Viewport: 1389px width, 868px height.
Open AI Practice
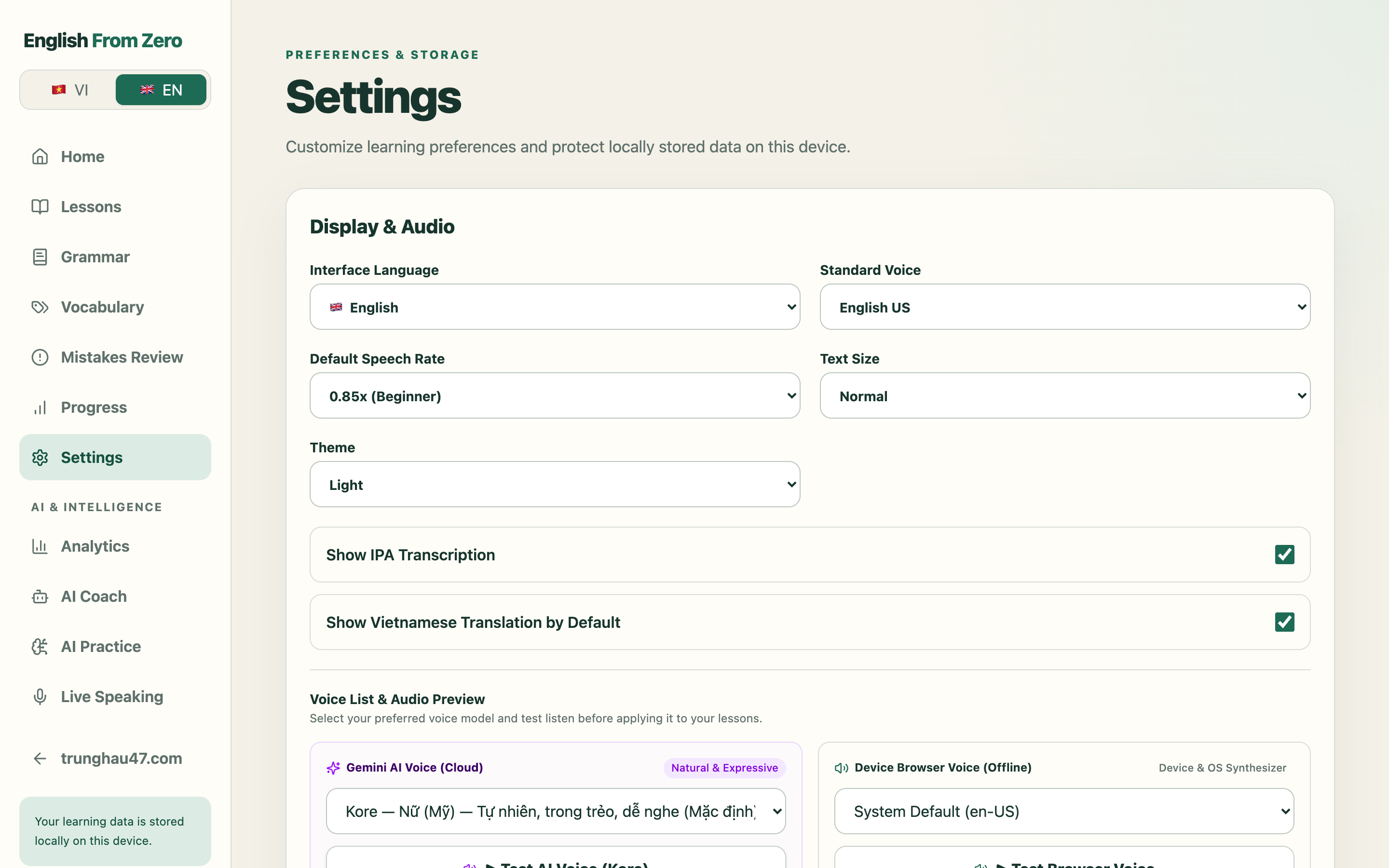[x=115, y=646]
